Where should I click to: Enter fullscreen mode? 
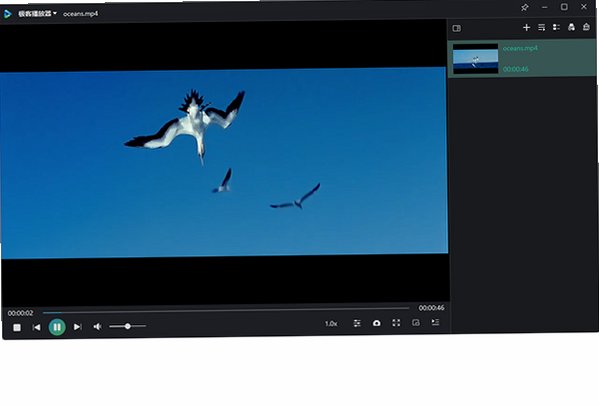[x=397, y=323]
